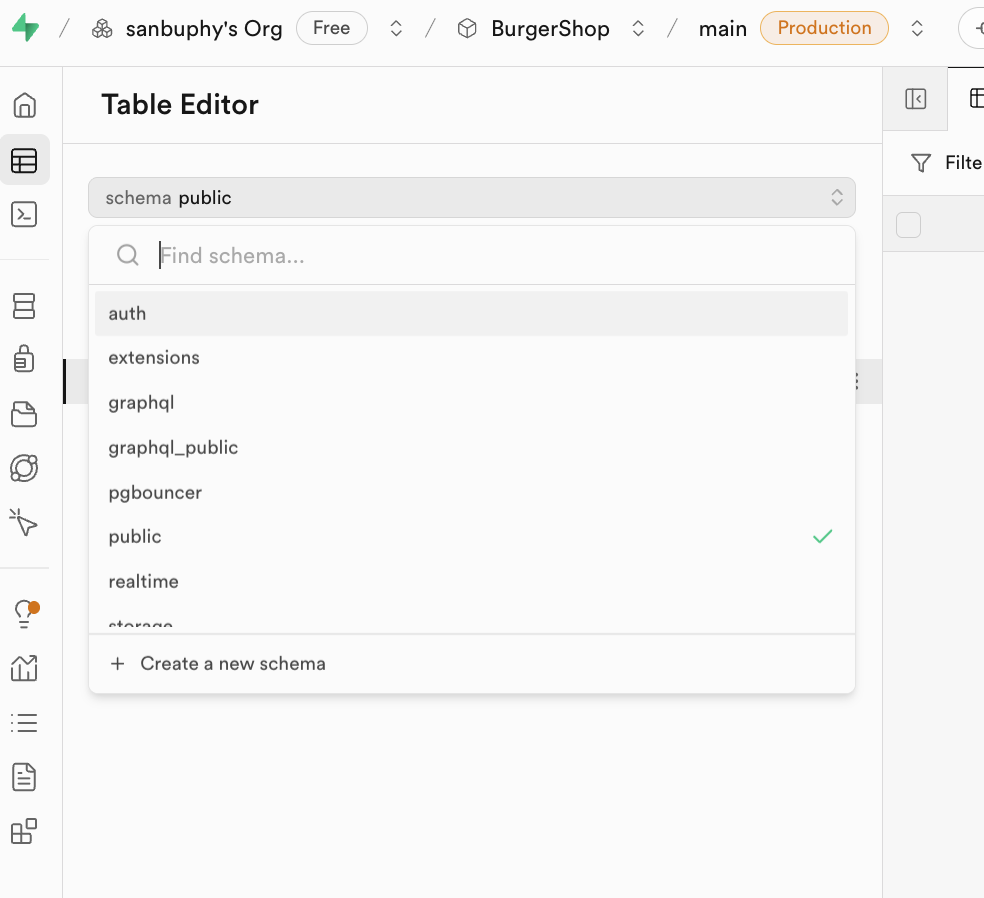984x898 pixels.
Task: Expand the BurgerShop project switcher
Action: [x=638, y=29]
